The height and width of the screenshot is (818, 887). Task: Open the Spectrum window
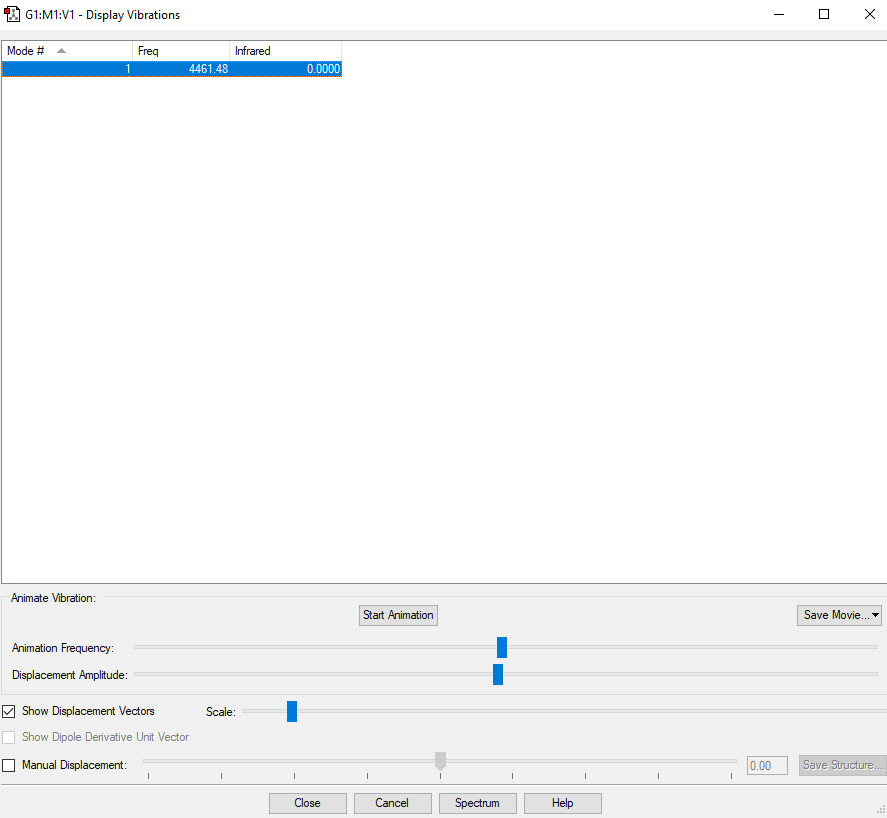477,803
